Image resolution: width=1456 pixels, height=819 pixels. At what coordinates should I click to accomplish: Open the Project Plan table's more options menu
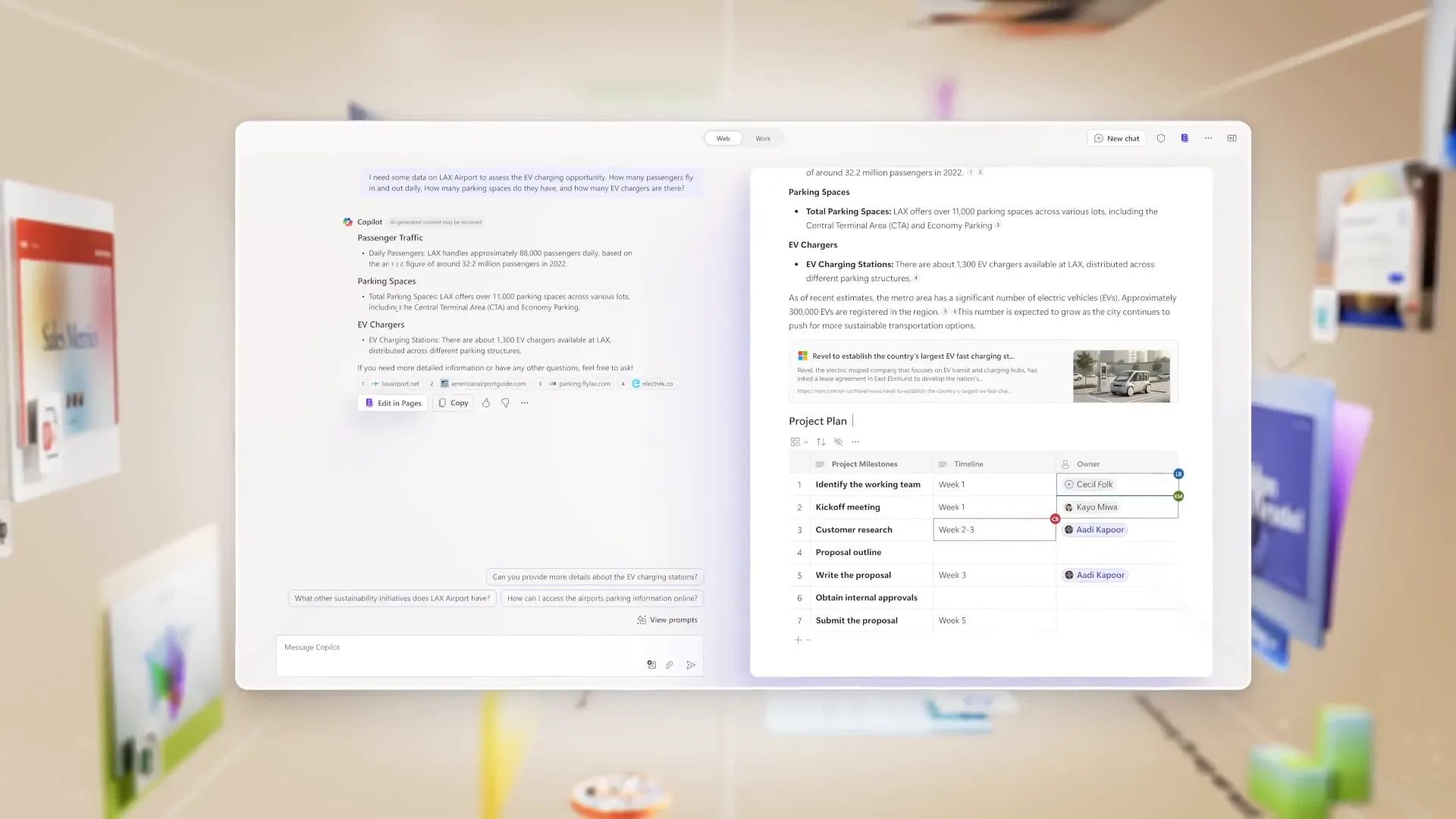(855, 441)
